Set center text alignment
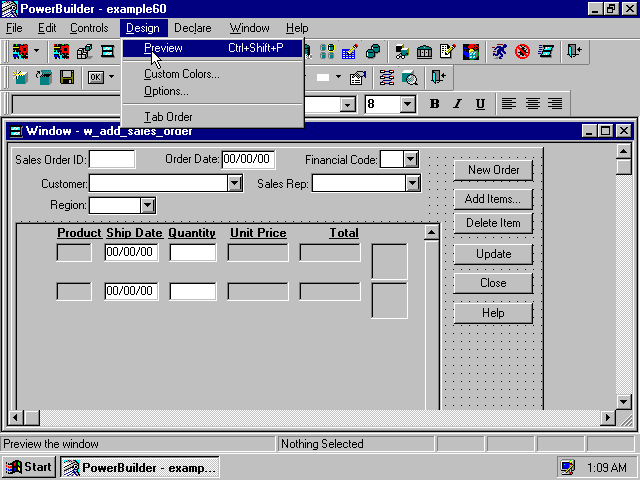The width and height of the screenshot is (640, 480). (x=532, y=104)
